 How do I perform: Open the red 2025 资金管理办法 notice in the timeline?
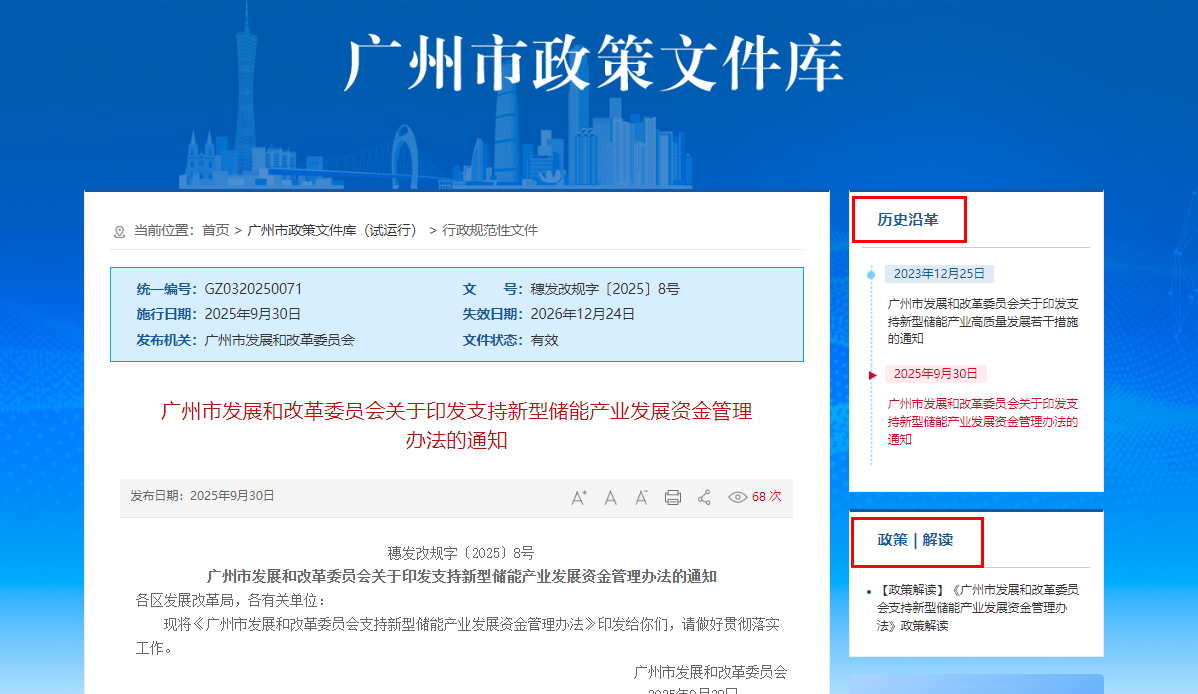(x=982, y=421)
